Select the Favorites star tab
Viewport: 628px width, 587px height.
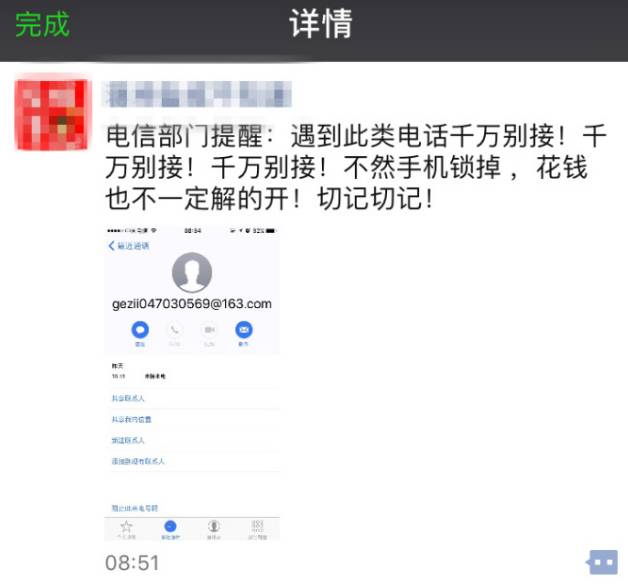(127, 529)
